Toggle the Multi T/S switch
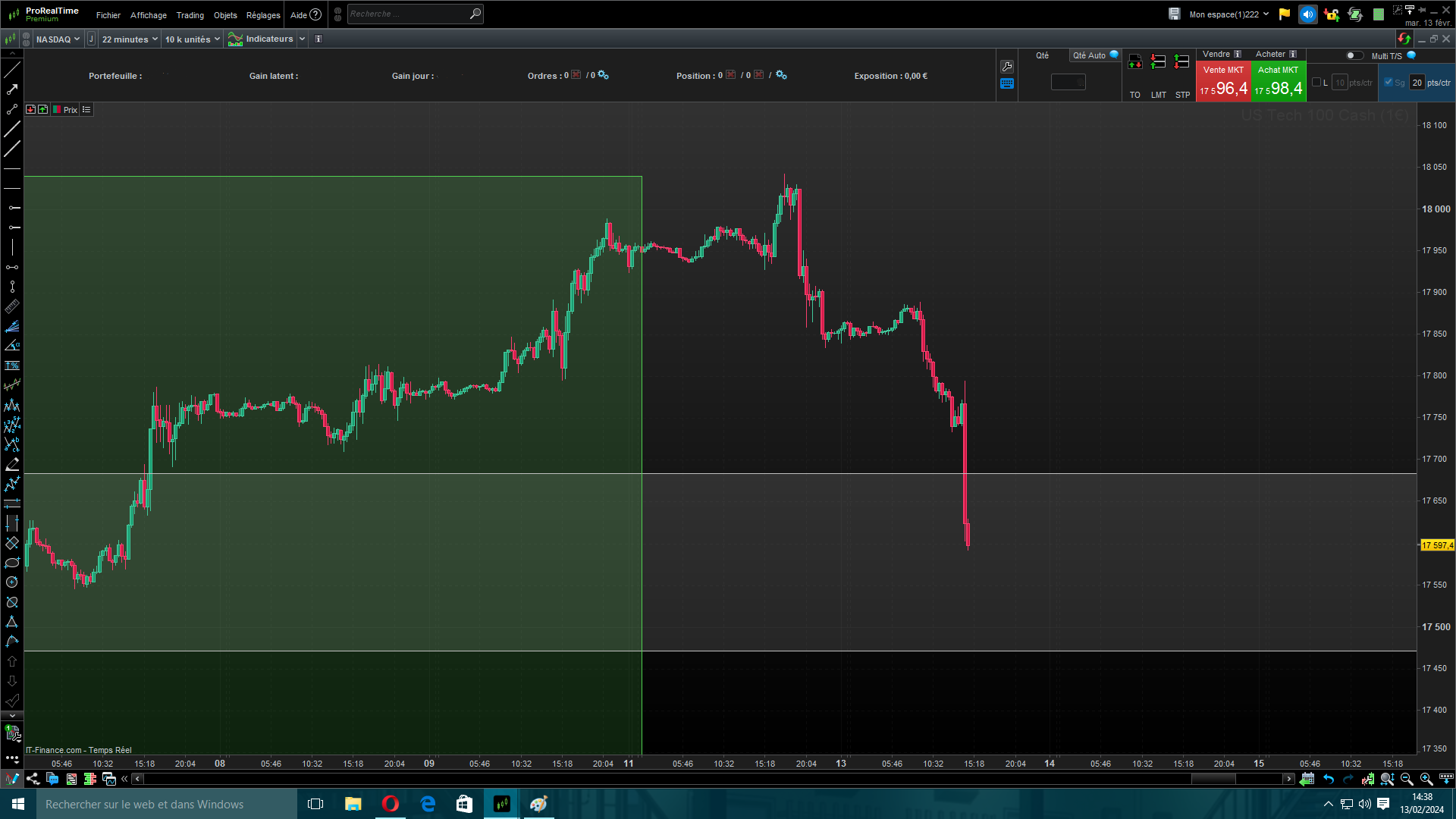 [x=1354, y=55]
